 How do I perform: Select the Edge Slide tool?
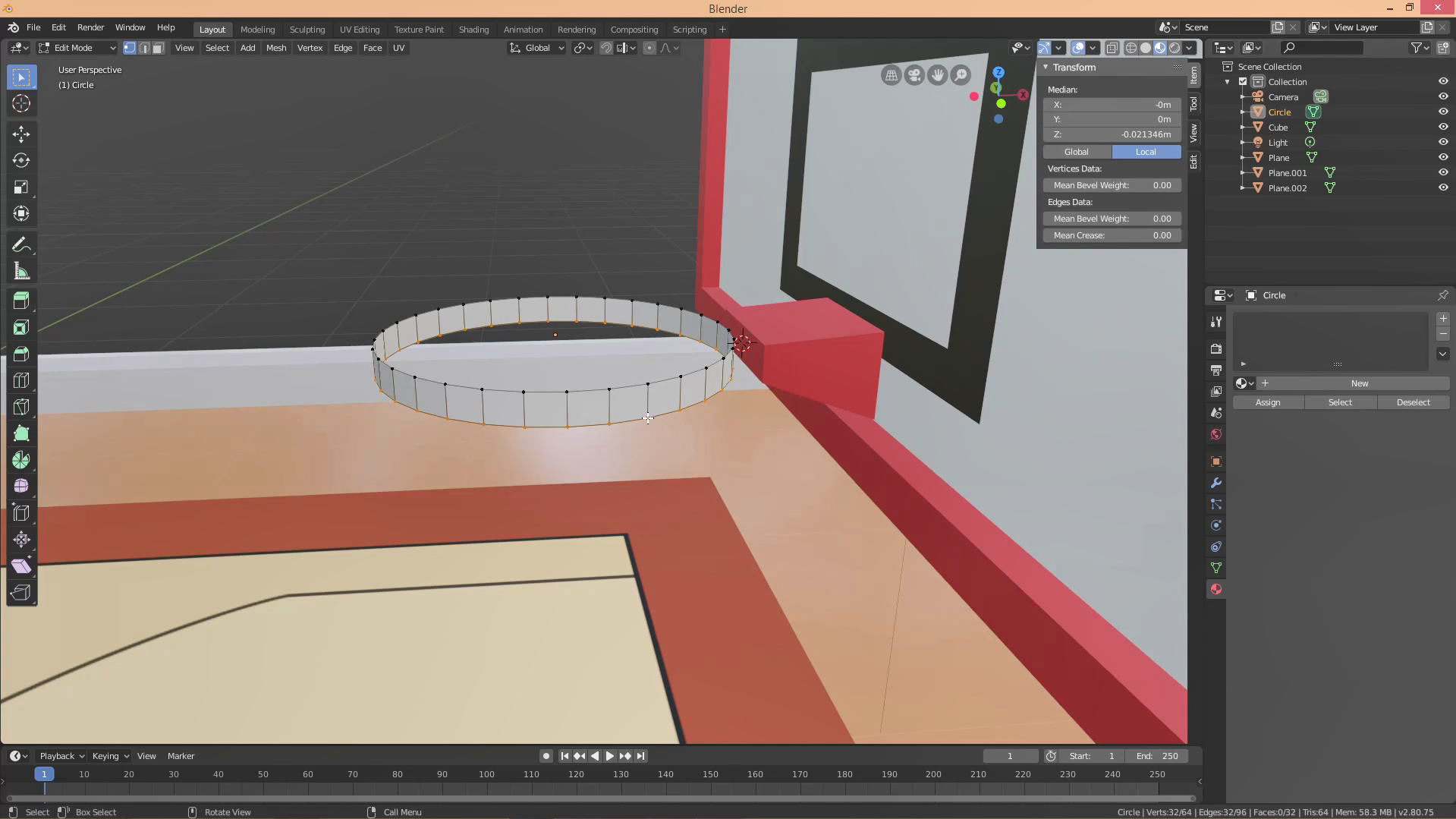[21, 513]
